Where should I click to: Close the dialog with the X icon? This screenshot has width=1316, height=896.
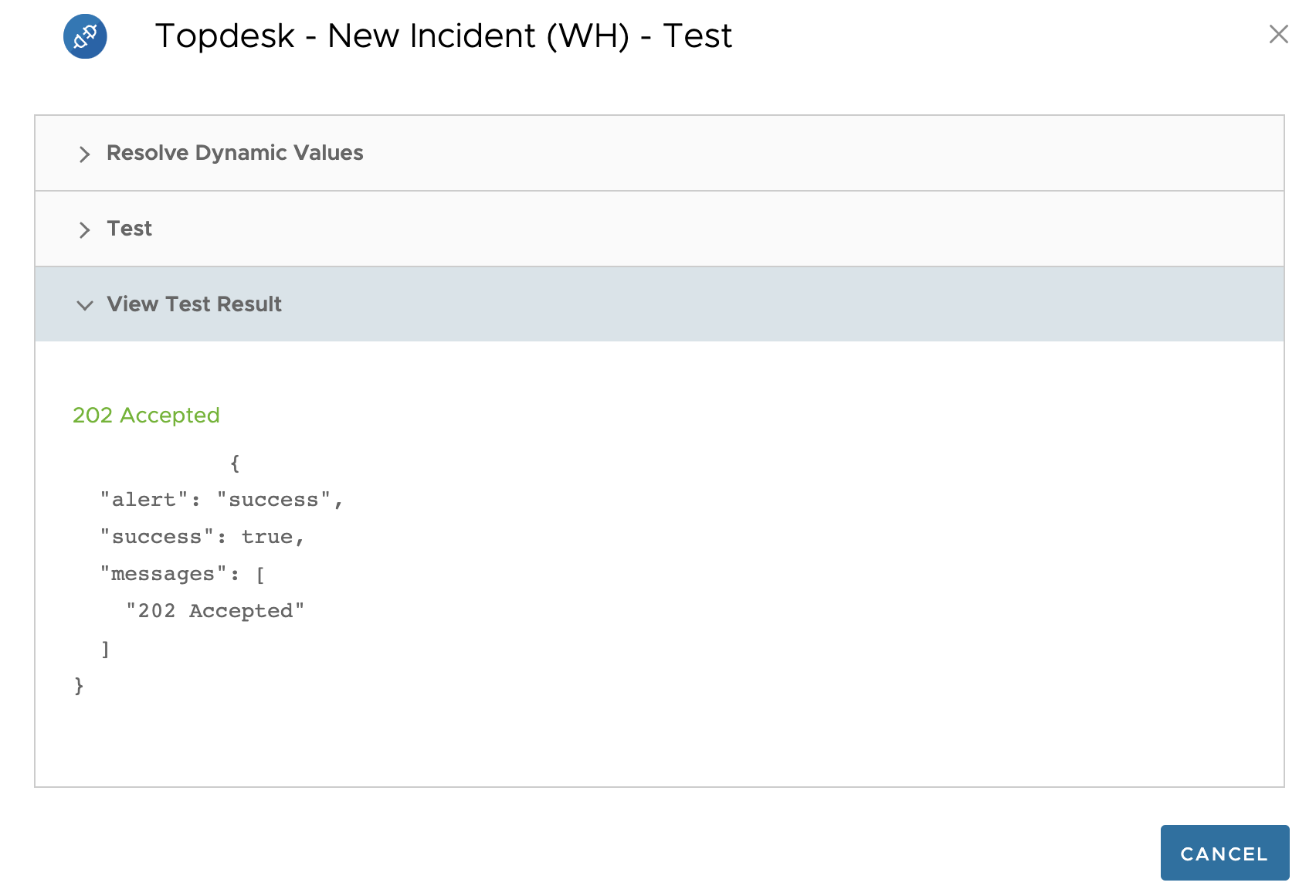pos(1278,34)
